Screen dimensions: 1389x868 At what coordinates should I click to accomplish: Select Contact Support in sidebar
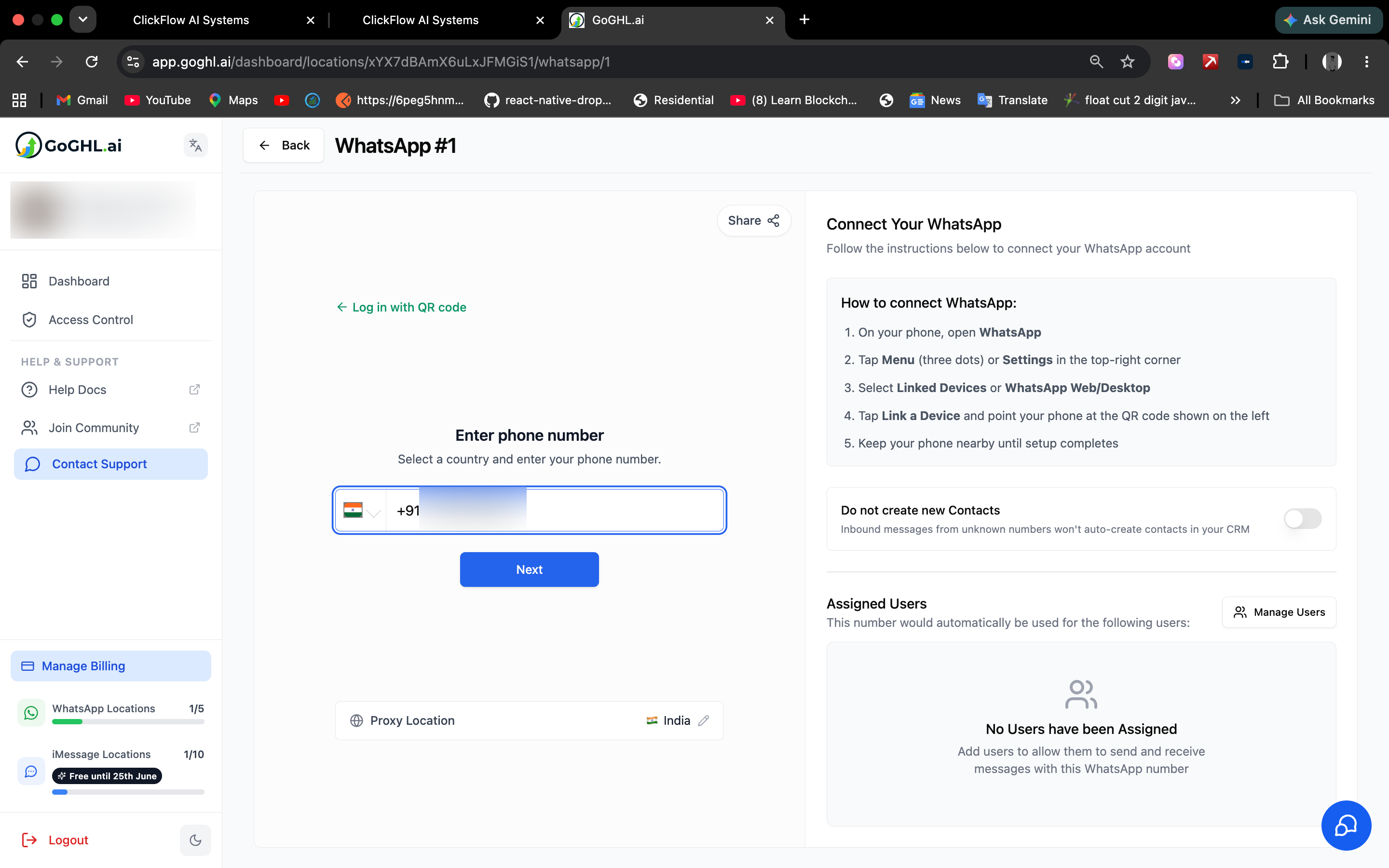(111, 464)
